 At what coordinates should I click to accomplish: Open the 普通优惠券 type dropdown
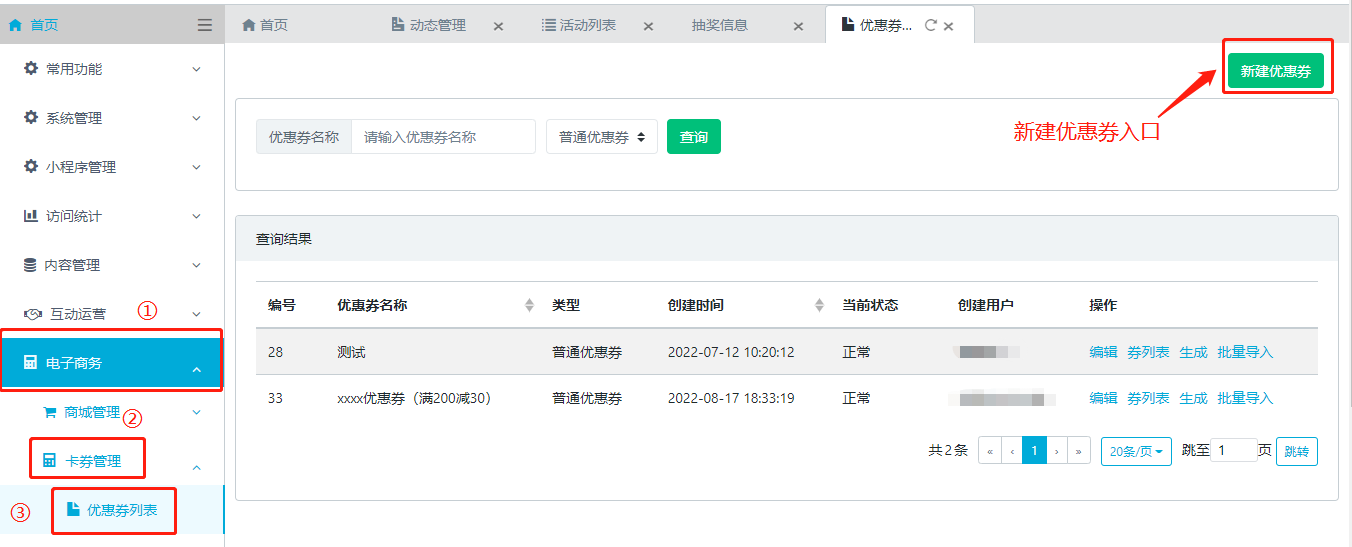(601, 137)
